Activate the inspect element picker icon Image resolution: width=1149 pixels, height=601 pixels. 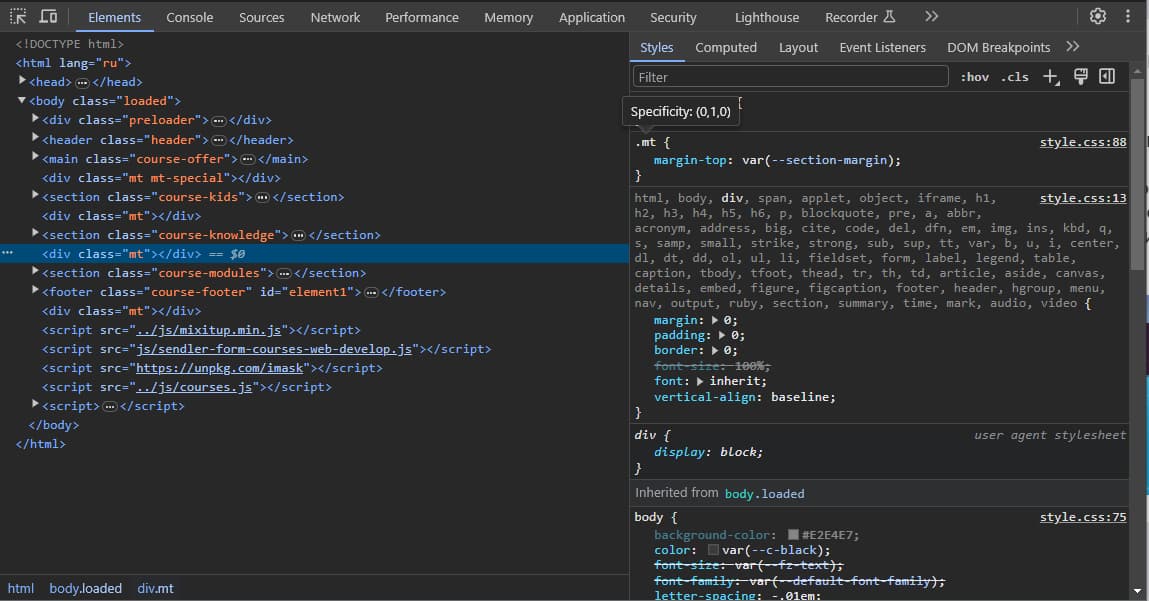20,17
